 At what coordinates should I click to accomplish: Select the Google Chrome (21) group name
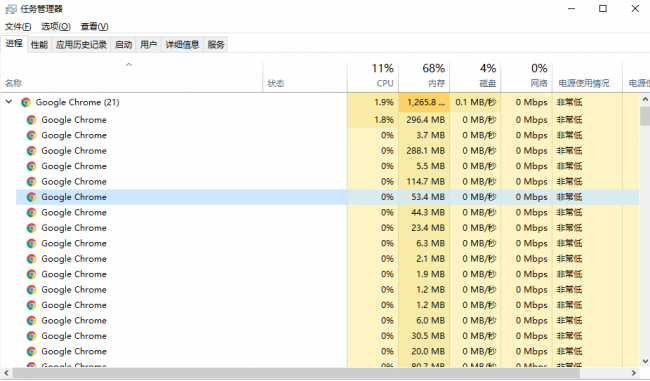click(78, 102)
